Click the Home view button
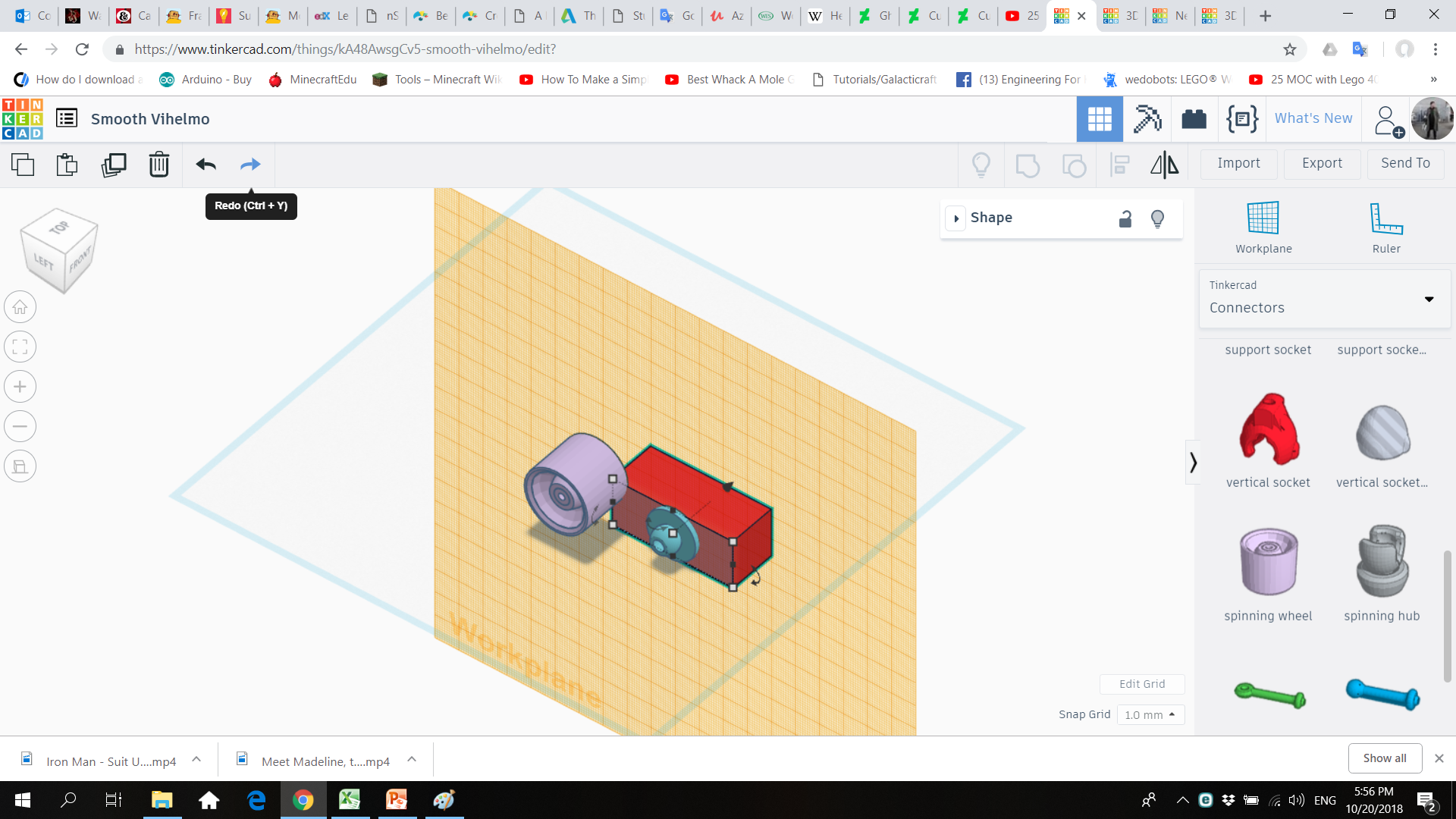 click(x=20, y=308)
